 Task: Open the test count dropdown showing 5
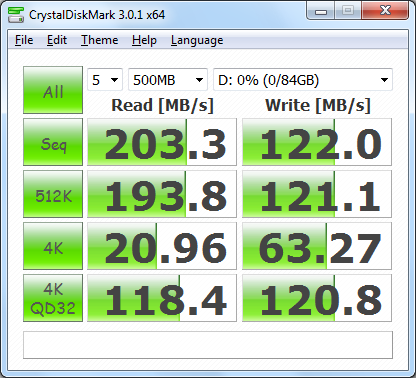105,80
